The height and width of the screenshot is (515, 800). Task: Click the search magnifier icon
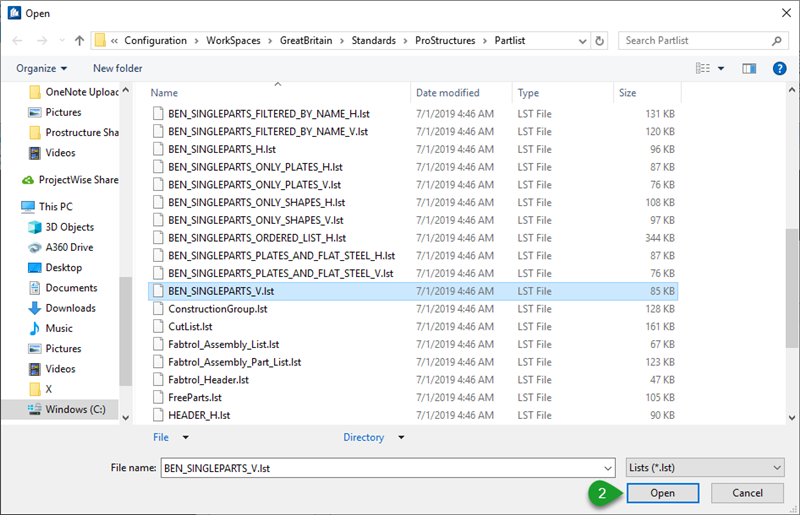pos(776,41)
